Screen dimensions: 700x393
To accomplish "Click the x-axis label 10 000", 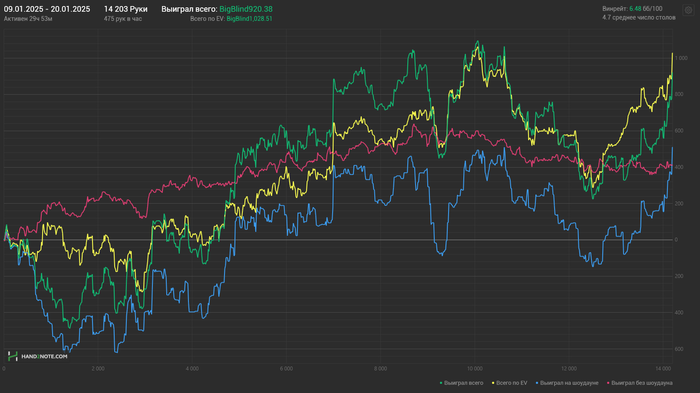I will [475, 368].
